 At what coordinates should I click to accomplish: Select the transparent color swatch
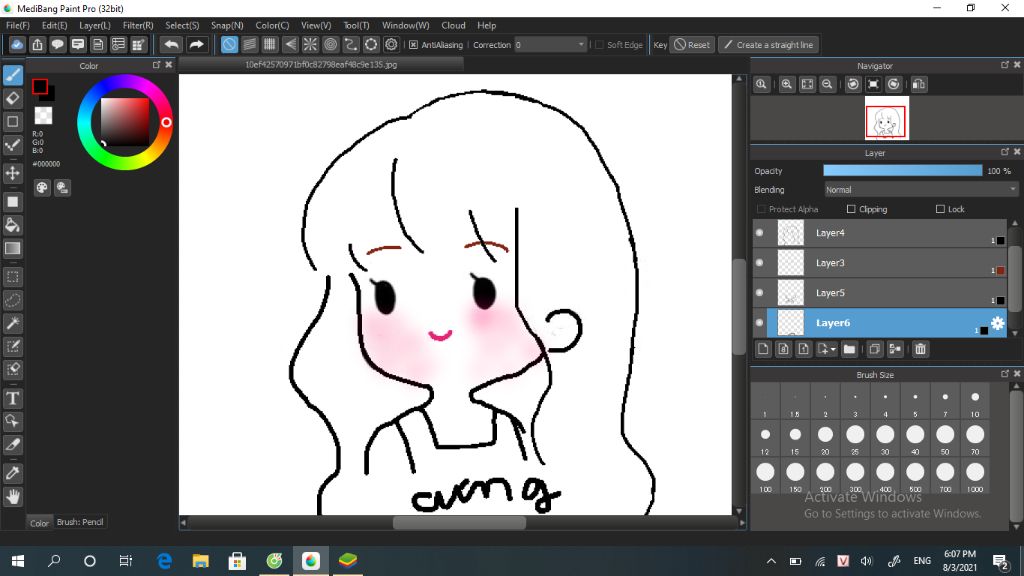tap(43, 116)
